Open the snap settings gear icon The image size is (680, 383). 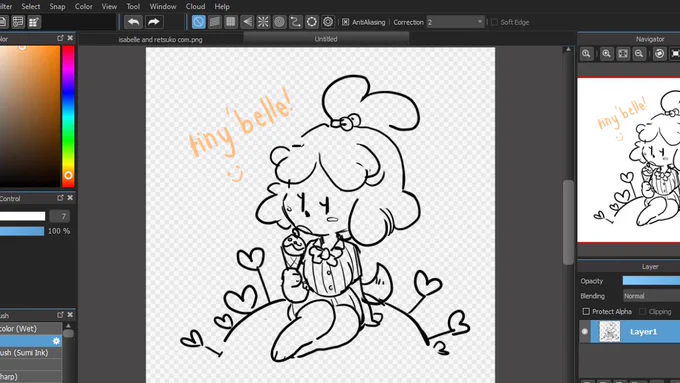point(328,22)
